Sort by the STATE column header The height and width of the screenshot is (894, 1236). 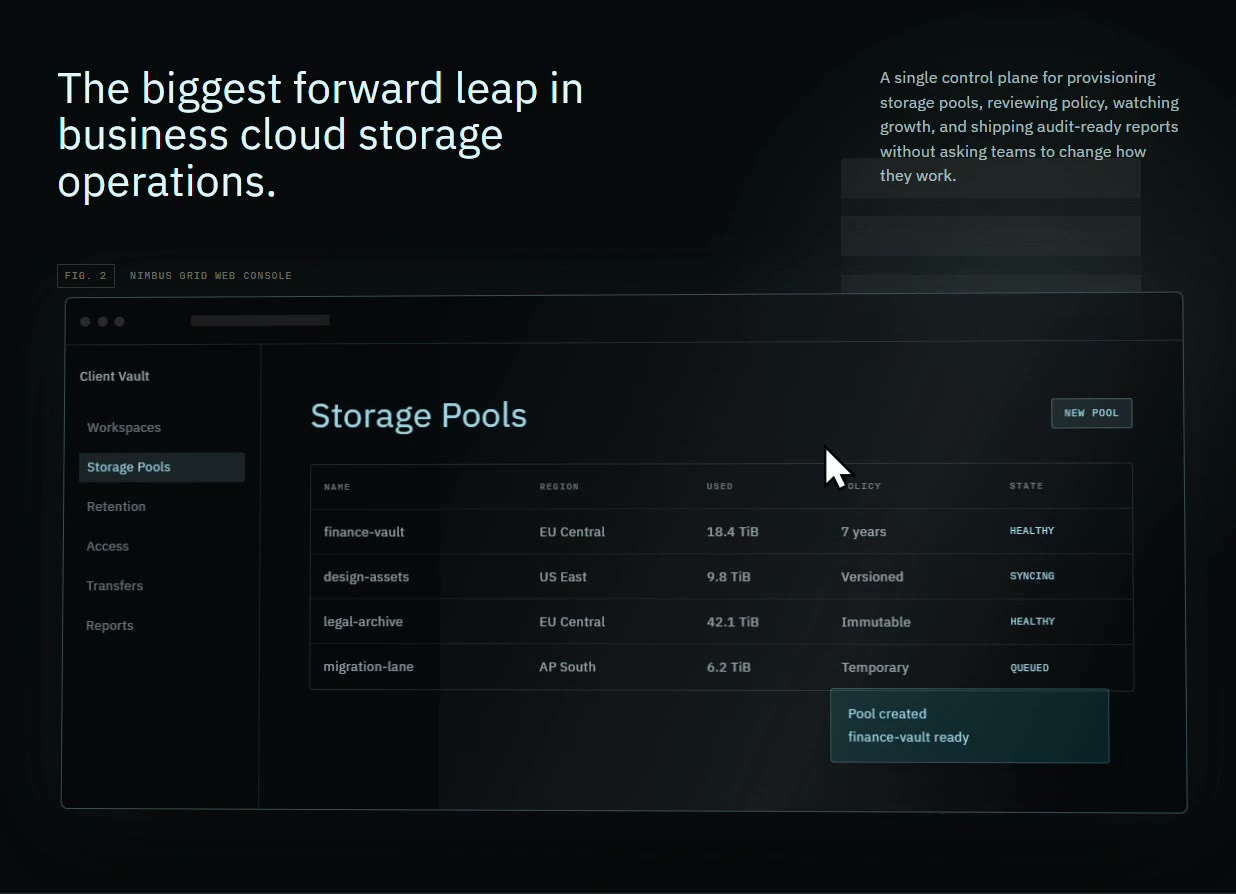pos(1026,486)
